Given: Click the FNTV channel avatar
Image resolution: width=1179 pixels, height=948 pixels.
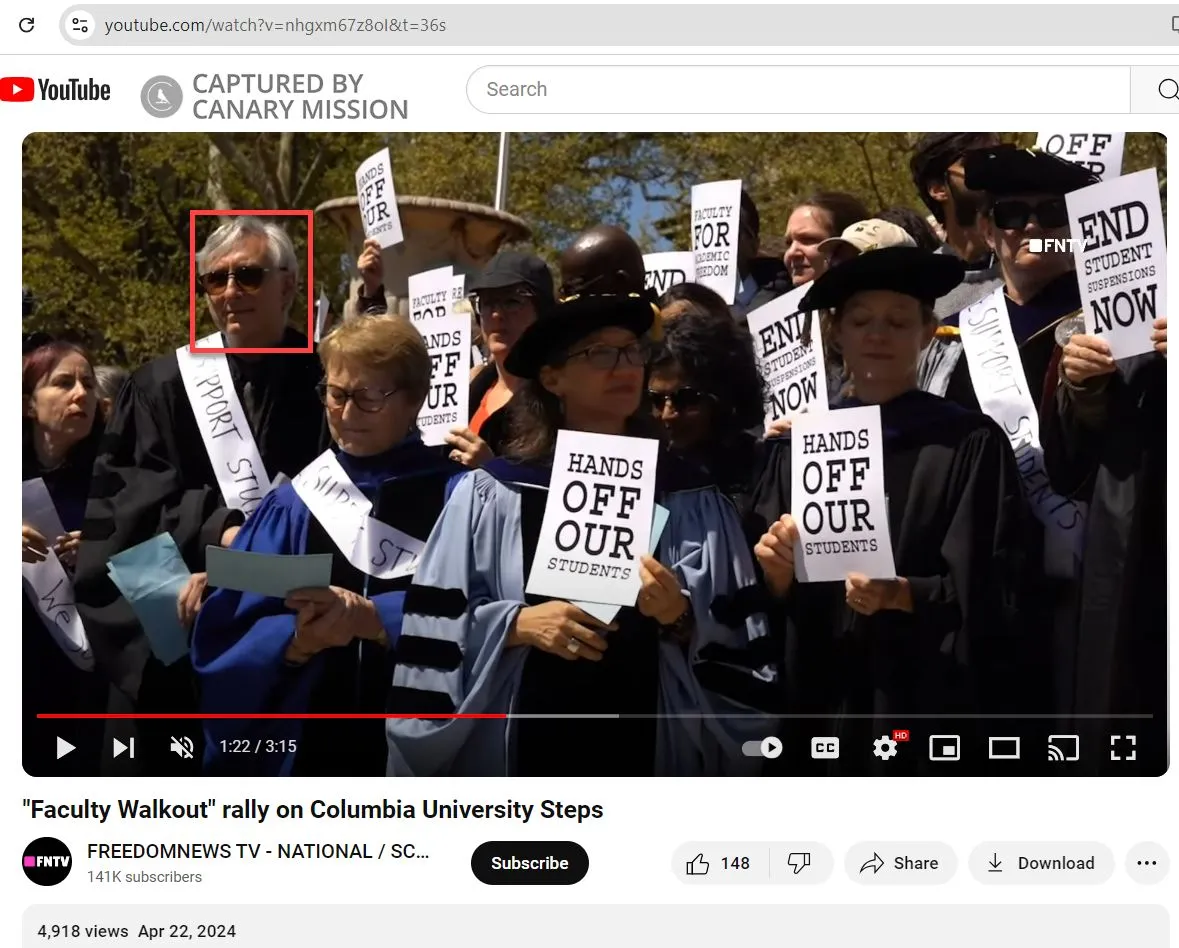Looking at the screenshot, I should (x=47, y=863).
